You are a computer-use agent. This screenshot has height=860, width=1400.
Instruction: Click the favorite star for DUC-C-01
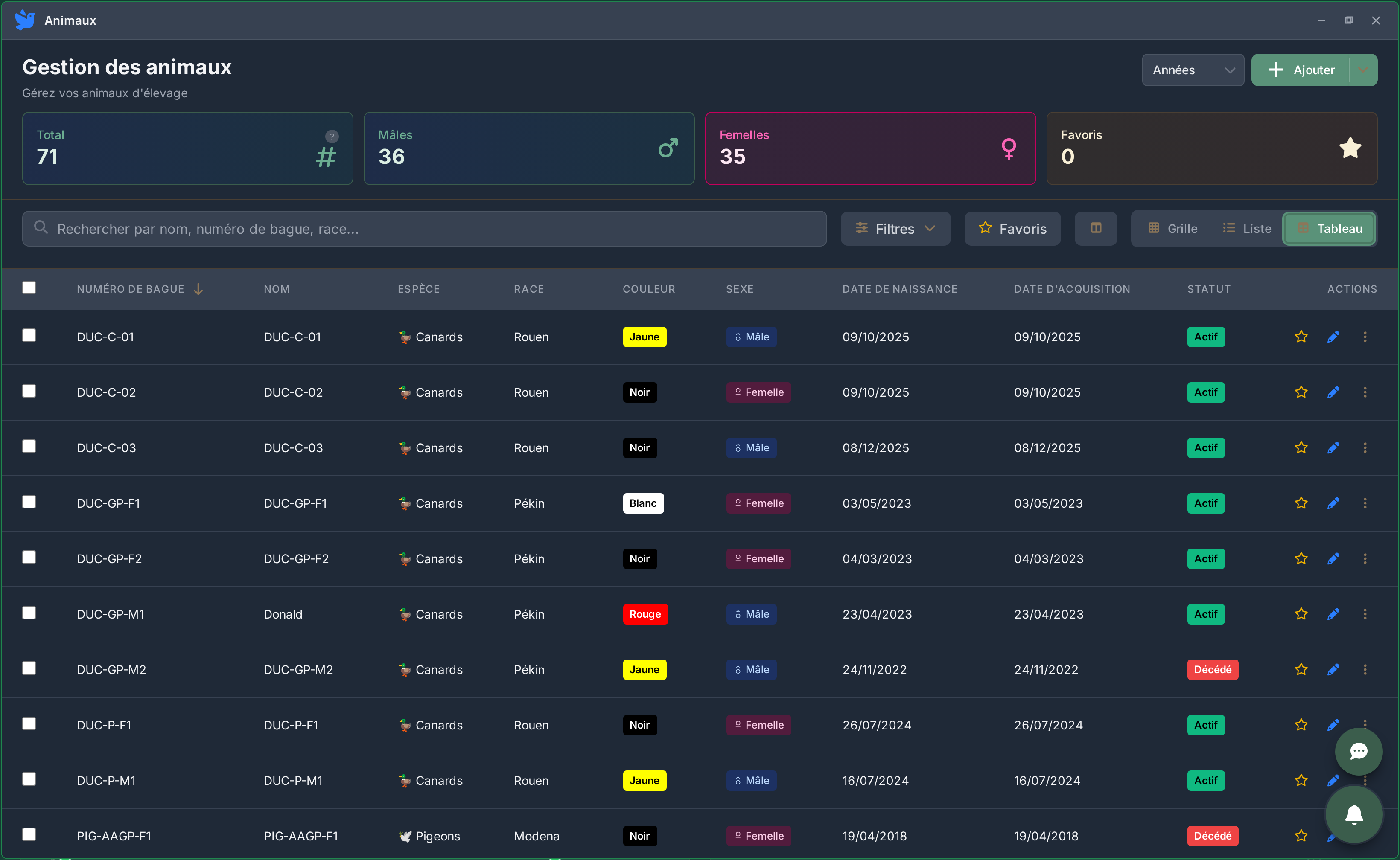pos(1301,337)
